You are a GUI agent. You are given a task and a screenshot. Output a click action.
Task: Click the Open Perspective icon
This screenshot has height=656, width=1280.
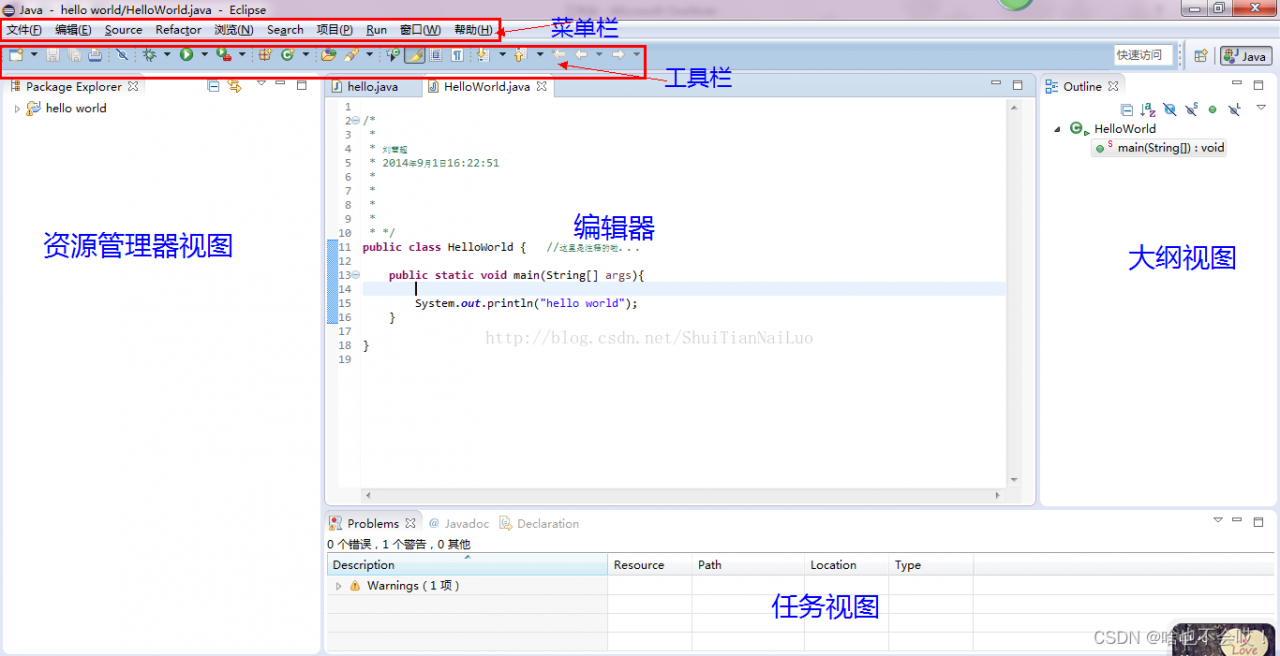[x=1201, y=56]
